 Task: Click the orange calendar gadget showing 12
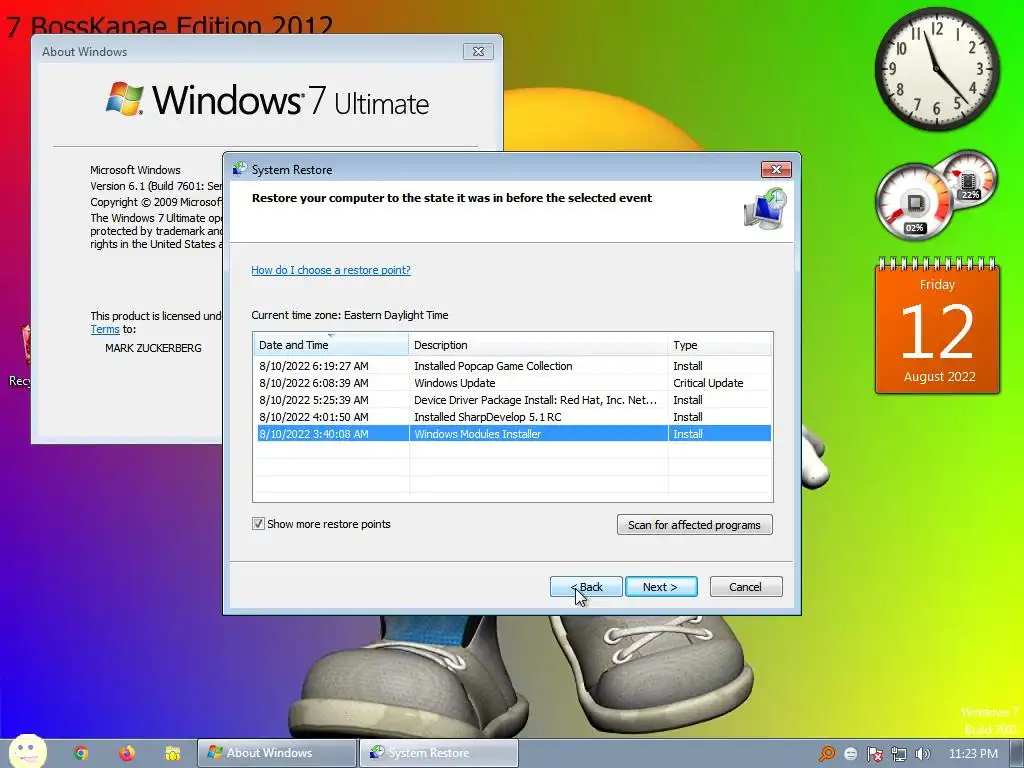(x=938, y=326)
